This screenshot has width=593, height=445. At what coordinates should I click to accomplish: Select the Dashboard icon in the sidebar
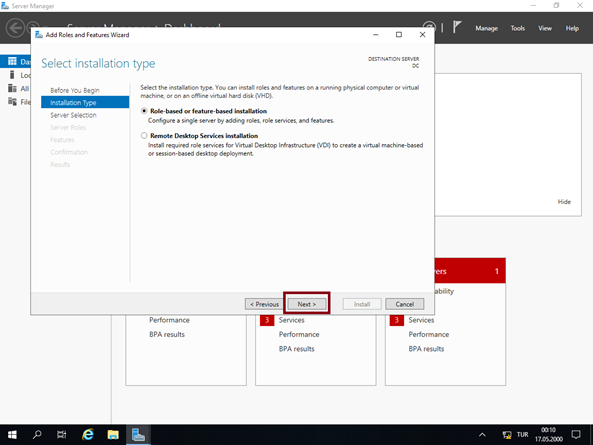[x=12, y=61]
